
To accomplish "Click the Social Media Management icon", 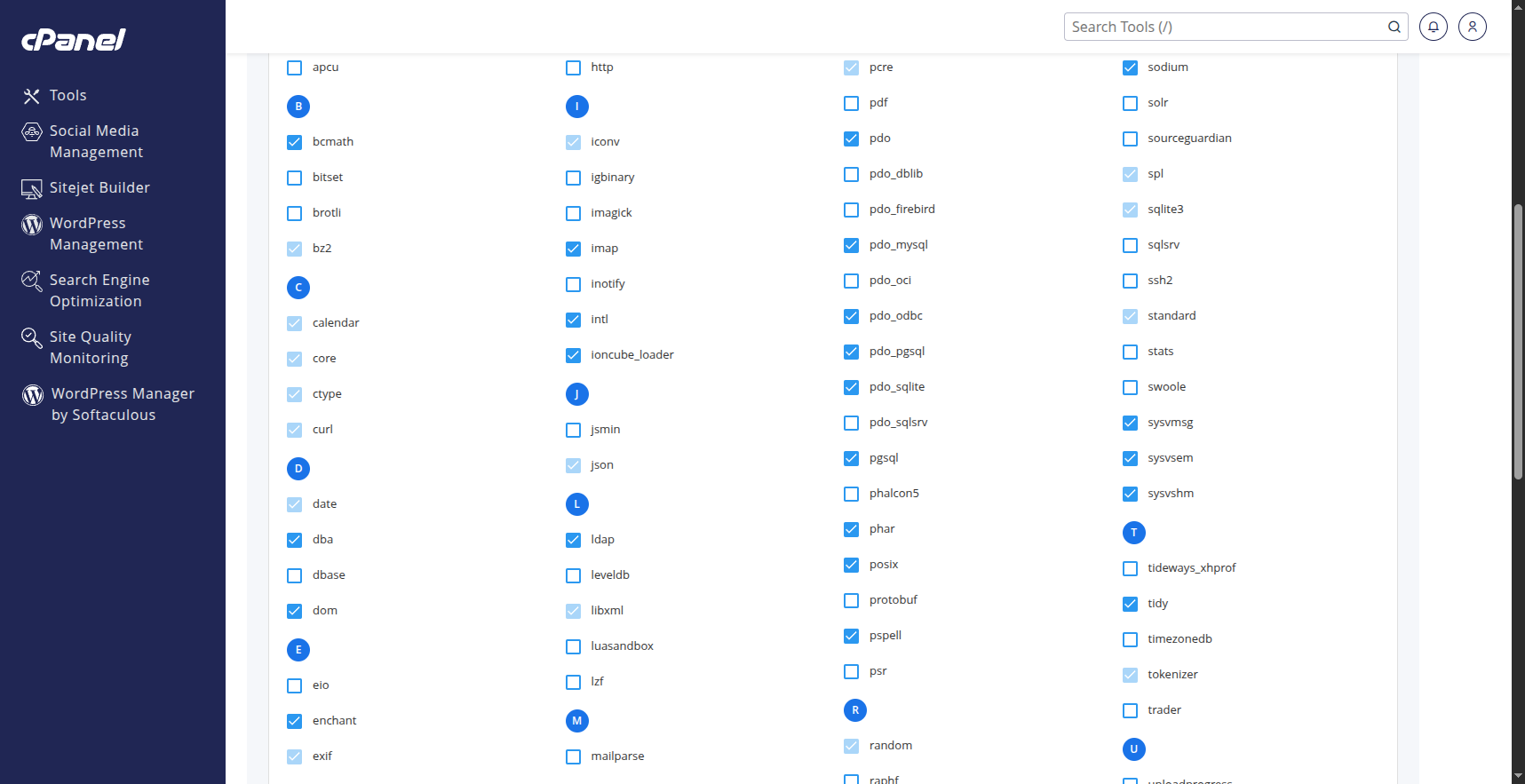I will tap(32, 132).
